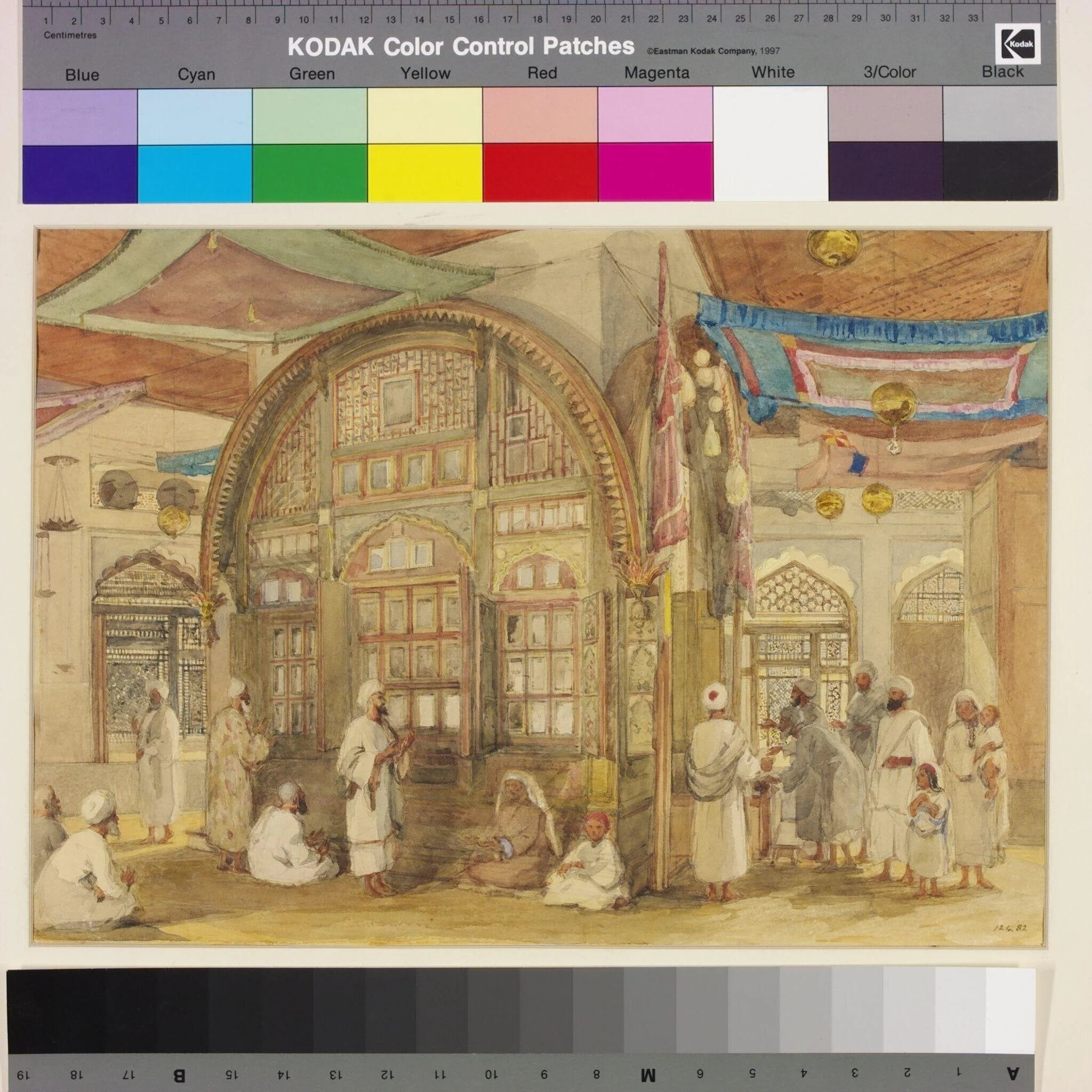Select the white patch under the White label
The width and height of the screenshot is (1092, 1092).
(x=771, y=143)
